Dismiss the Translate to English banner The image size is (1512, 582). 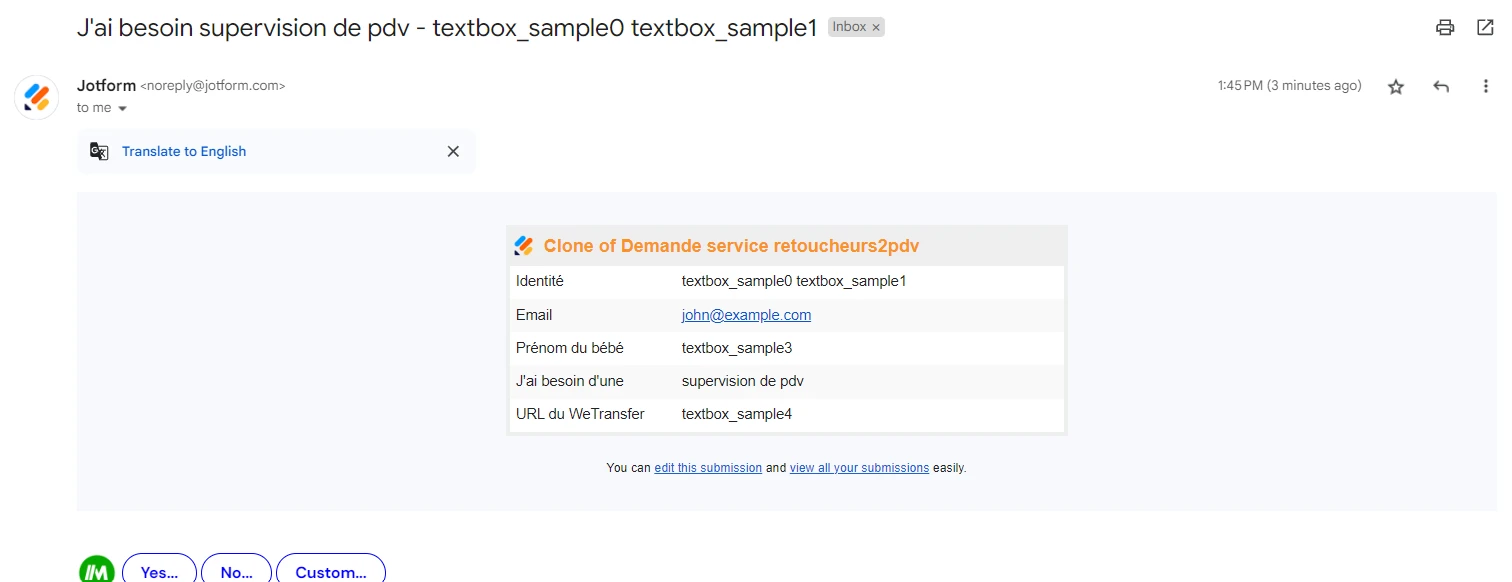point(452,151)
